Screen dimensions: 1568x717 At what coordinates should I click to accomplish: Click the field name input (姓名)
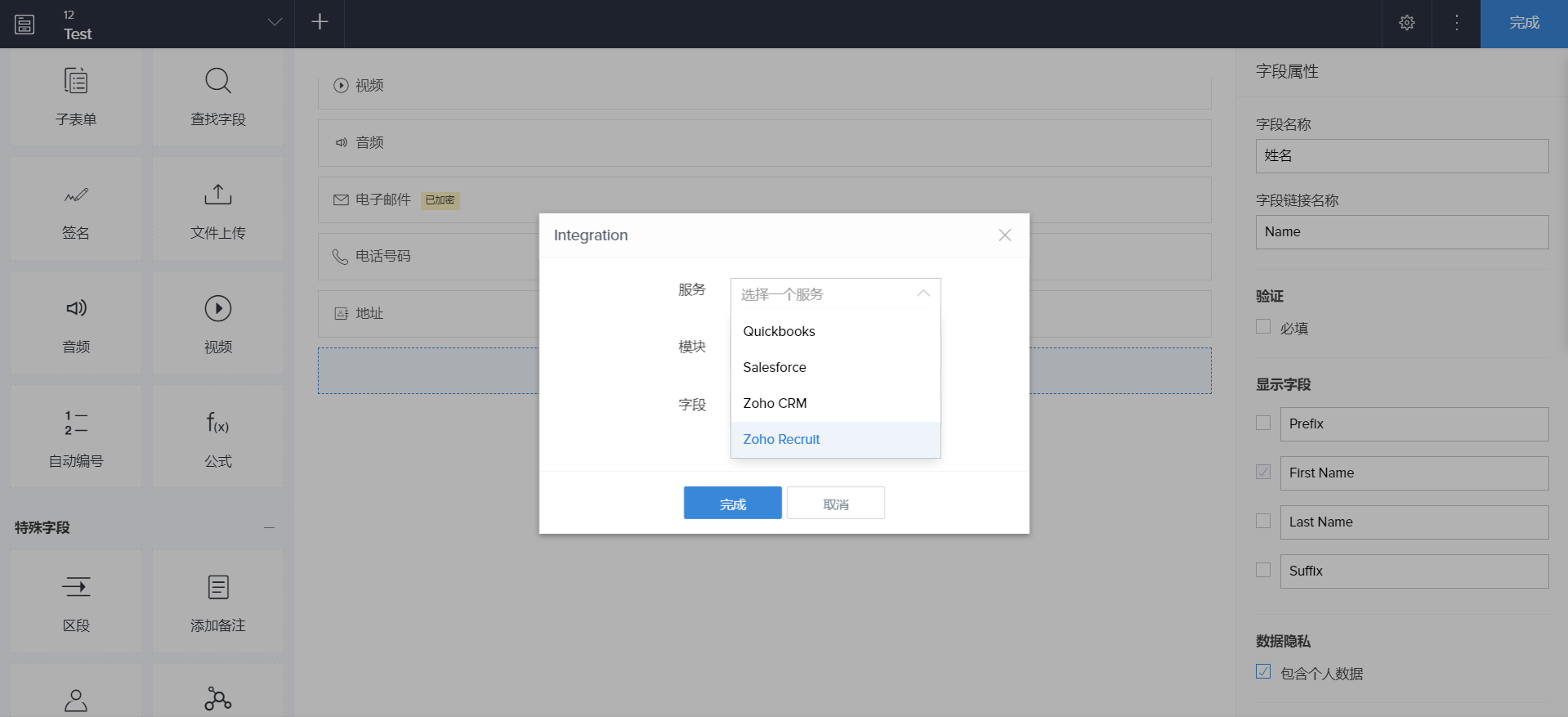[x=1401, y=156]
